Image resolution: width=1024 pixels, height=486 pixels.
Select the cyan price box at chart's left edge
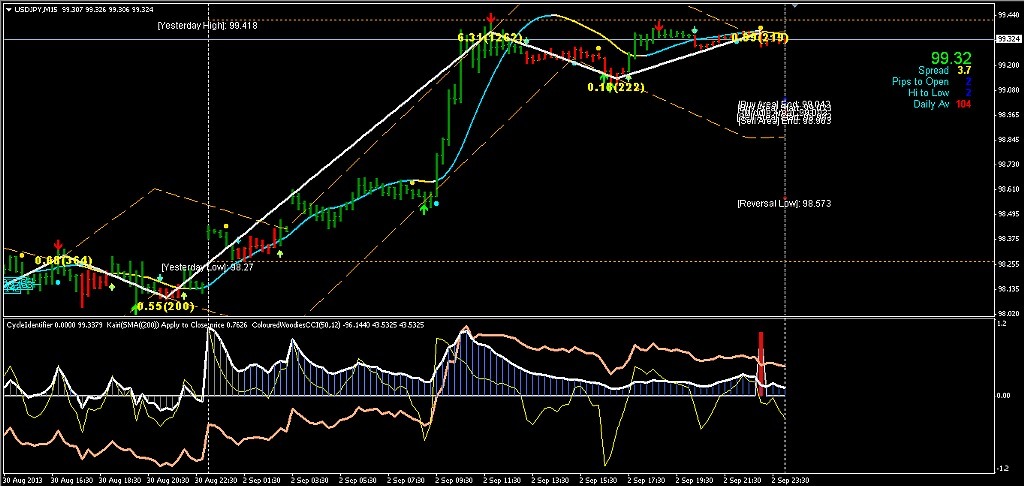click(x=18, y=285)
